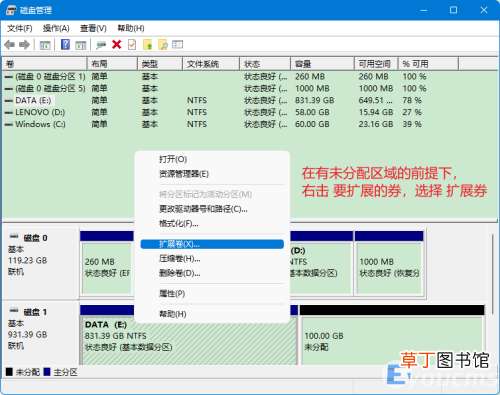
Task: Click the 磁盘 1 disk icon
Action: (14, 311)
